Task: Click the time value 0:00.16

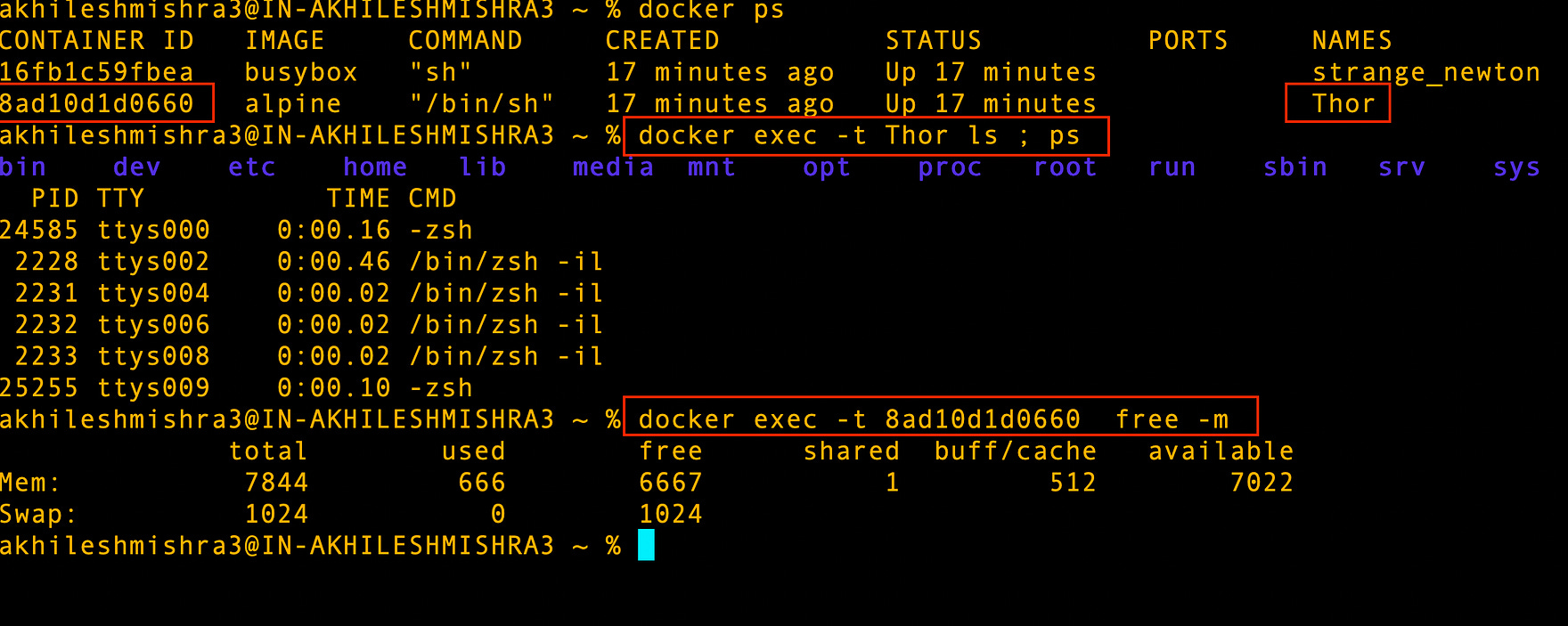Action: [334, 230]
